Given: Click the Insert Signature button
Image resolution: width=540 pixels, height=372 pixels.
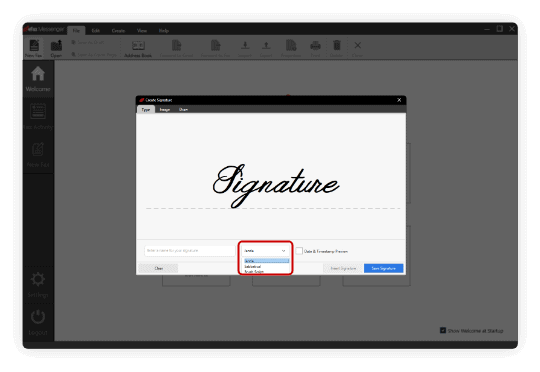Looking at the screenshot, I should click(343, 268).
